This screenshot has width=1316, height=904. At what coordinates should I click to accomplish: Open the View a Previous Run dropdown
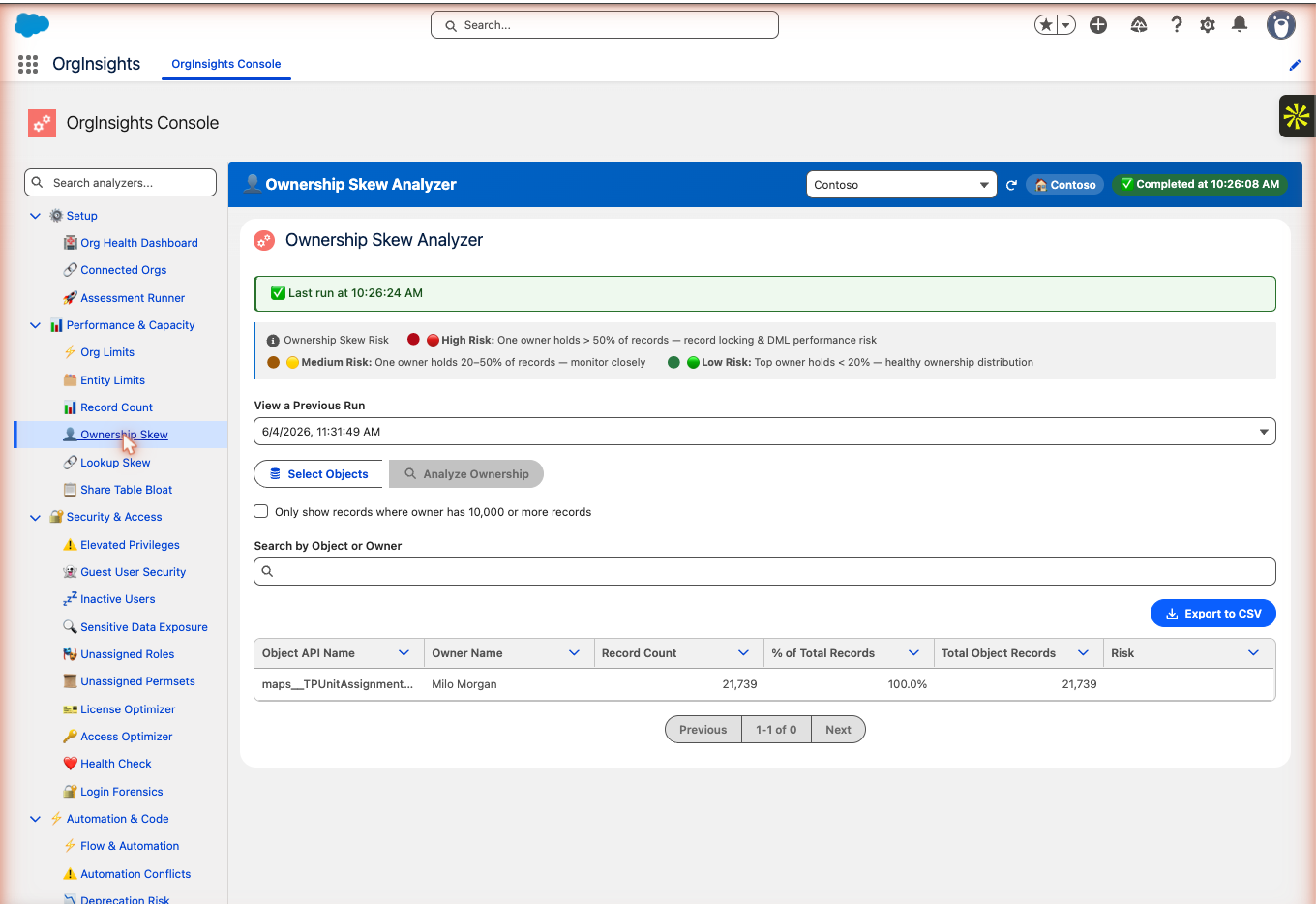coord(764,432)
